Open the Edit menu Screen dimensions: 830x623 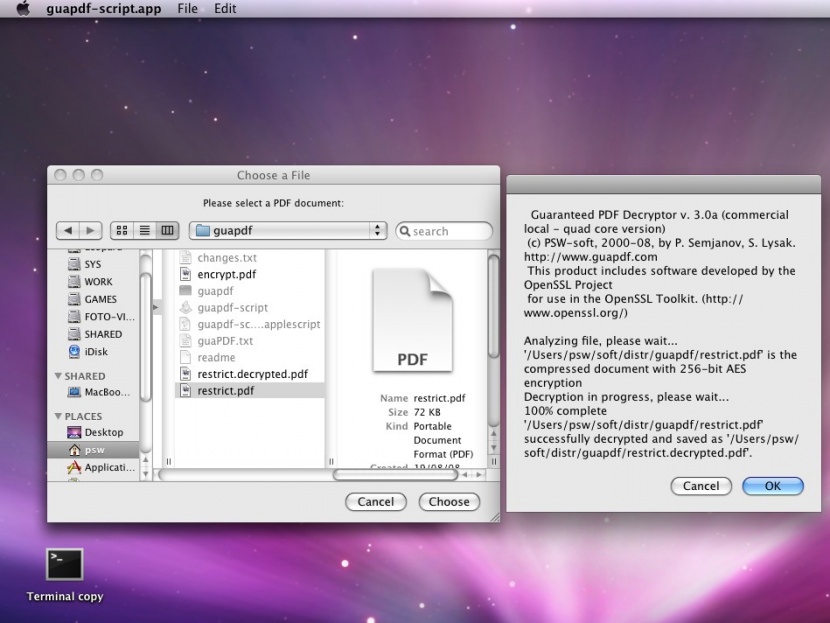coord(225,8)
